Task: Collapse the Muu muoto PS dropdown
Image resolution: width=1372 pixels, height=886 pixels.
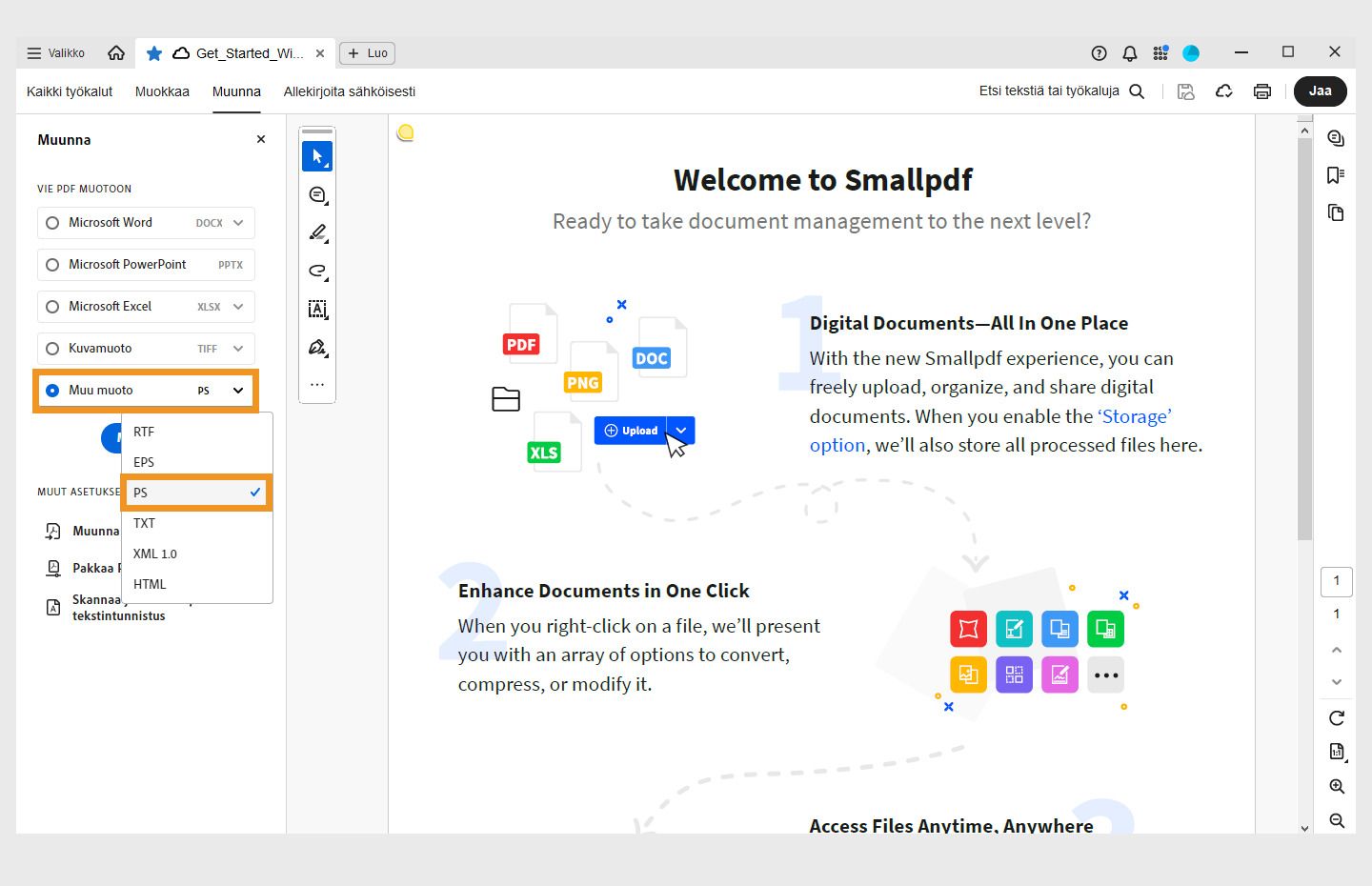Action: coord(238,391)
